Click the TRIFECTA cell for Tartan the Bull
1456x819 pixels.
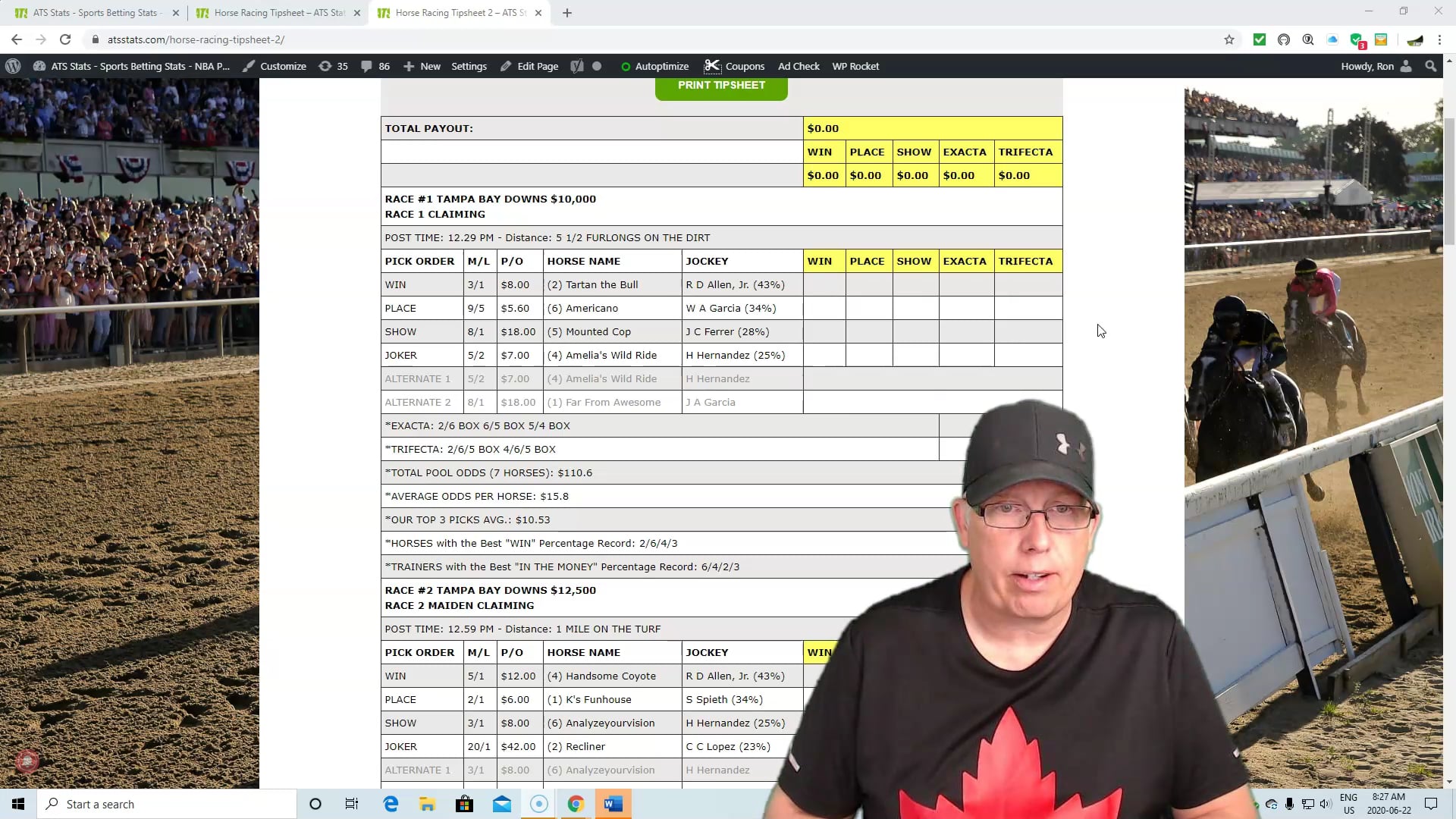point(1028,285)
